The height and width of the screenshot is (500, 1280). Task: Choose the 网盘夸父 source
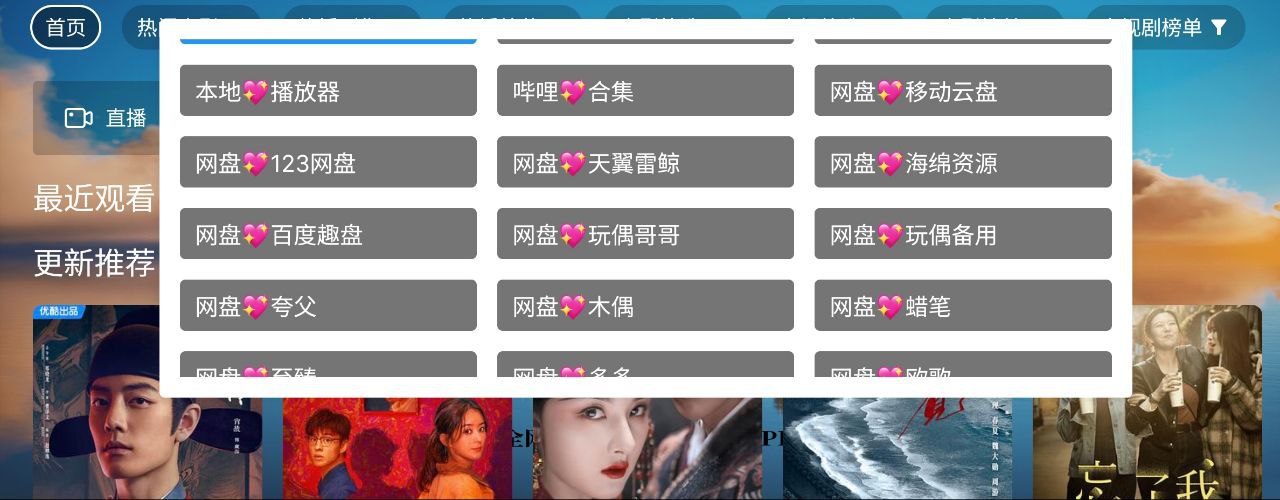(x=328, y=306)
